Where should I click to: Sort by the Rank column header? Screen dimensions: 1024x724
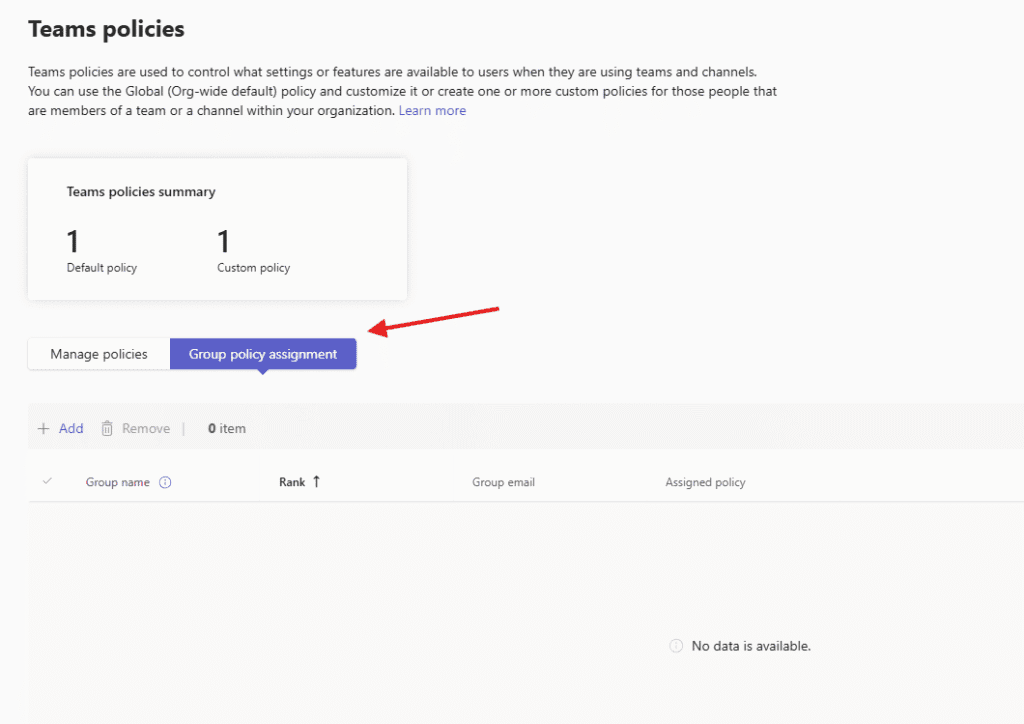click(292, 482)
